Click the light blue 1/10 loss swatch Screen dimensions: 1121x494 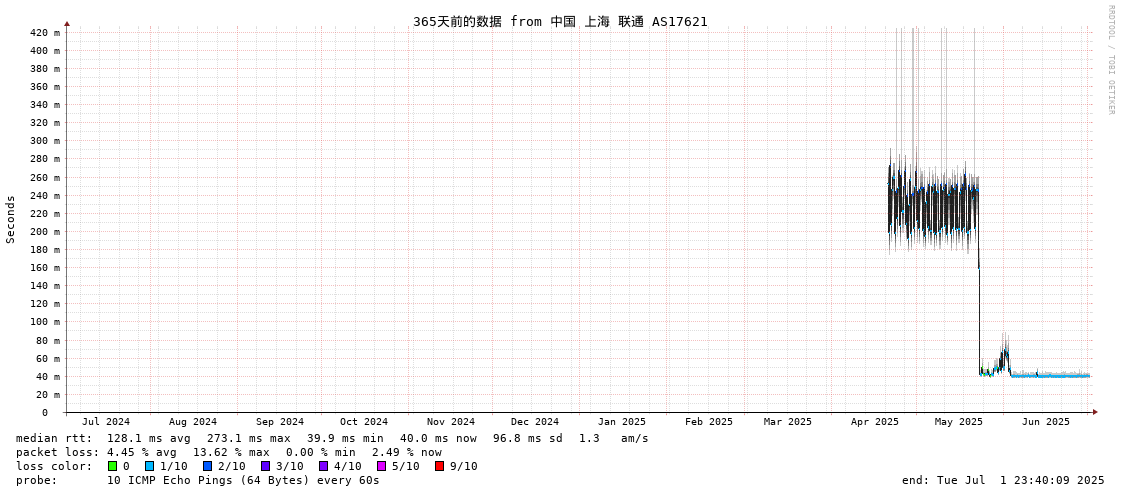click(x=149, y=466)
